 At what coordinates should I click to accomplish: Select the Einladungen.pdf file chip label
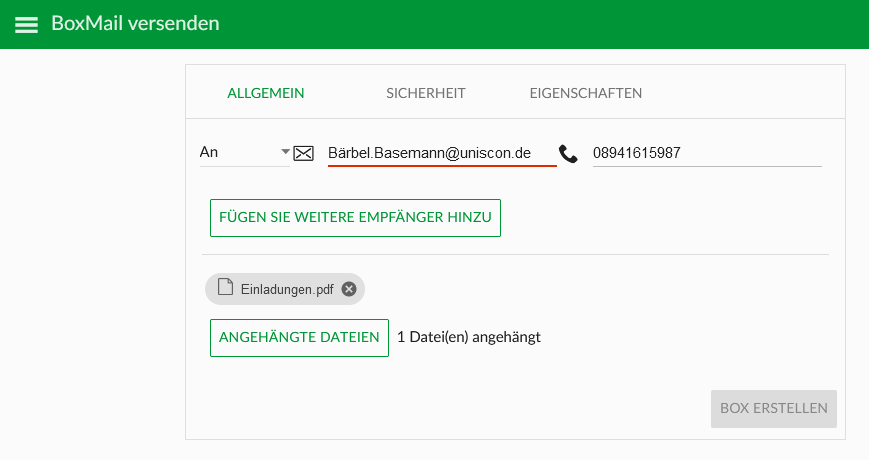tap(287, 289)
